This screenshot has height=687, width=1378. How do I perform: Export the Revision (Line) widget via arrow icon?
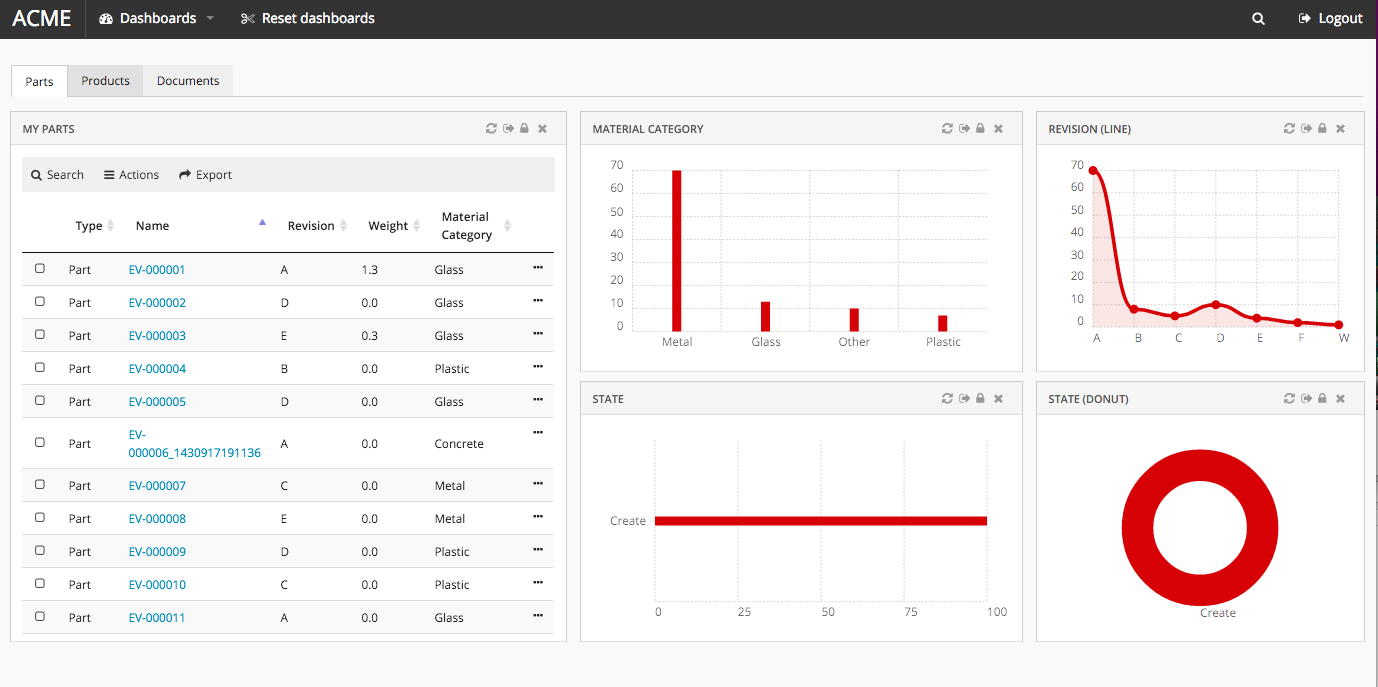1306,129
